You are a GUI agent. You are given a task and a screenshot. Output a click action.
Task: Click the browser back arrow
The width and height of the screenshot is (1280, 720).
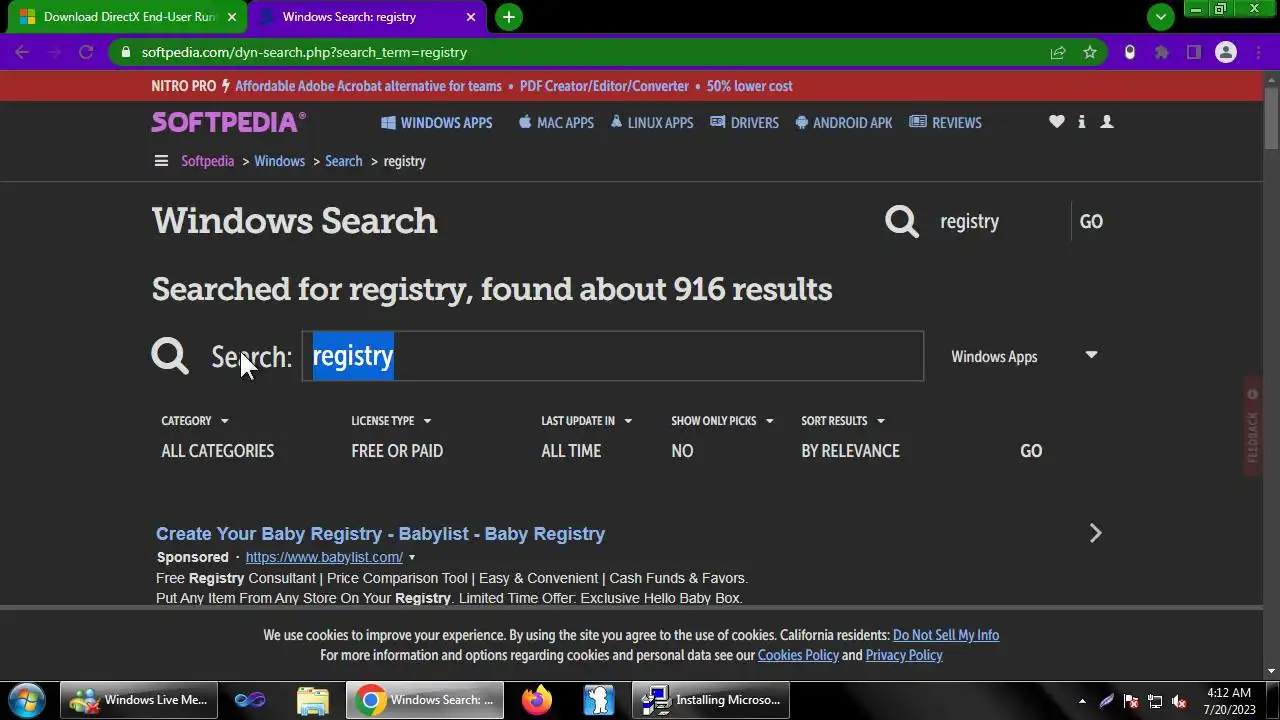point(22,52)
